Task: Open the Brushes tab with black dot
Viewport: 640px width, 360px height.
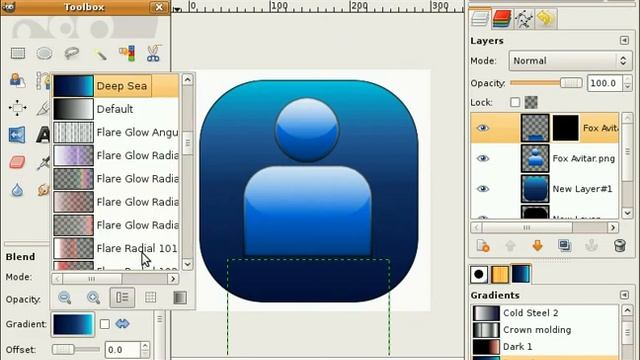Action: [479, 274]
